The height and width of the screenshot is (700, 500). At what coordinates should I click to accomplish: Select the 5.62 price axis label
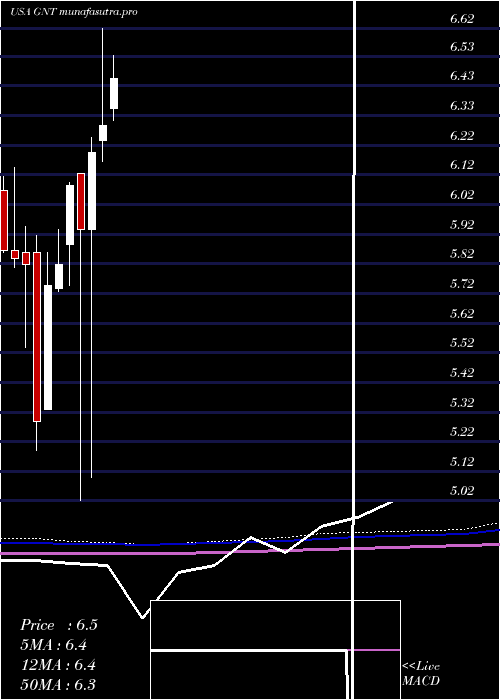[x=462, y=313]
